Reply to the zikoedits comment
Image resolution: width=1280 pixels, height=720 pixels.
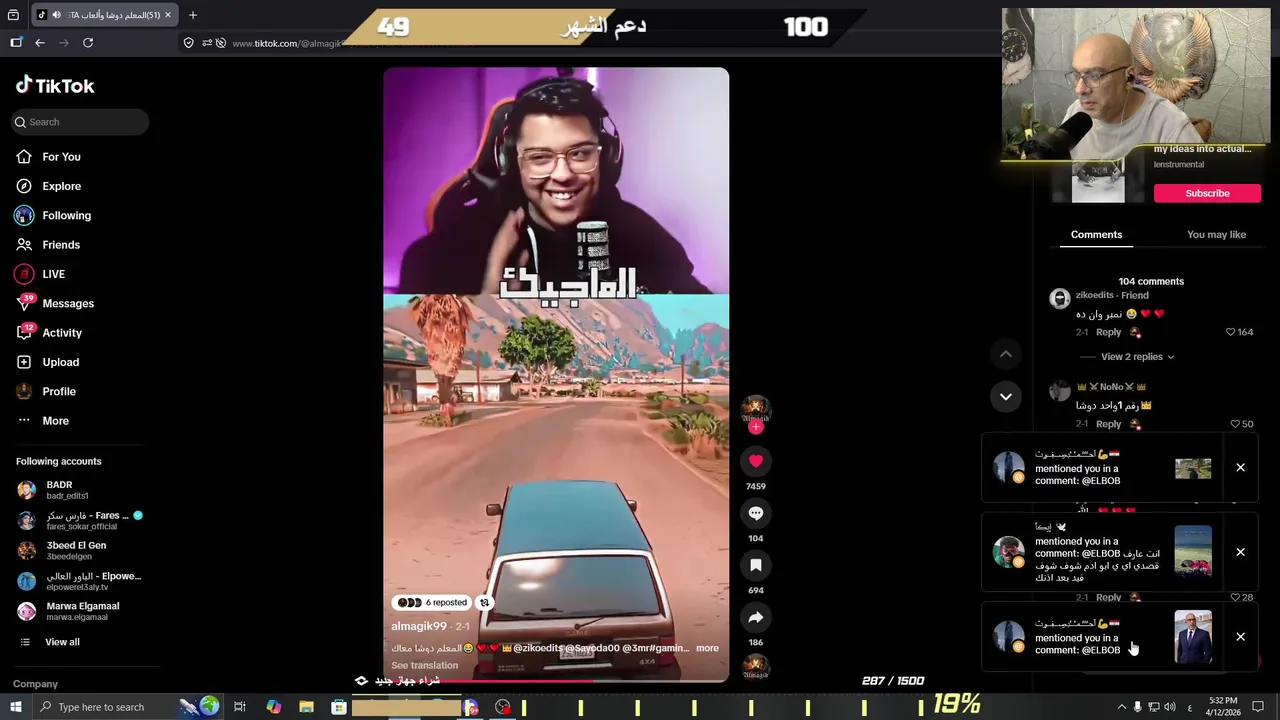pos(1108,332)
